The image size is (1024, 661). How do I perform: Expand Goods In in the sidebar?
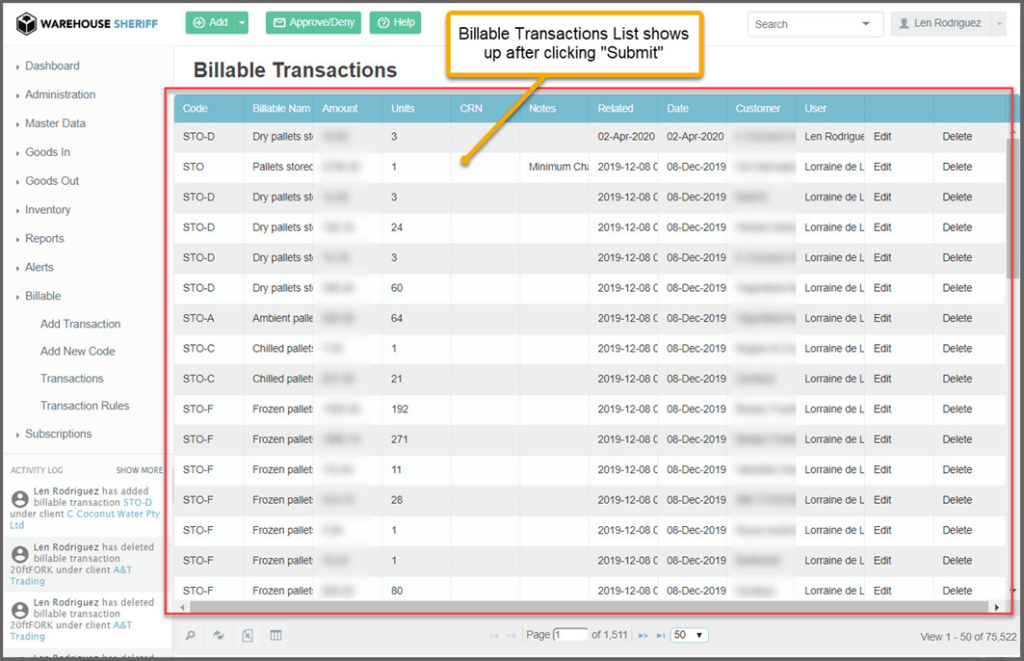47,152
